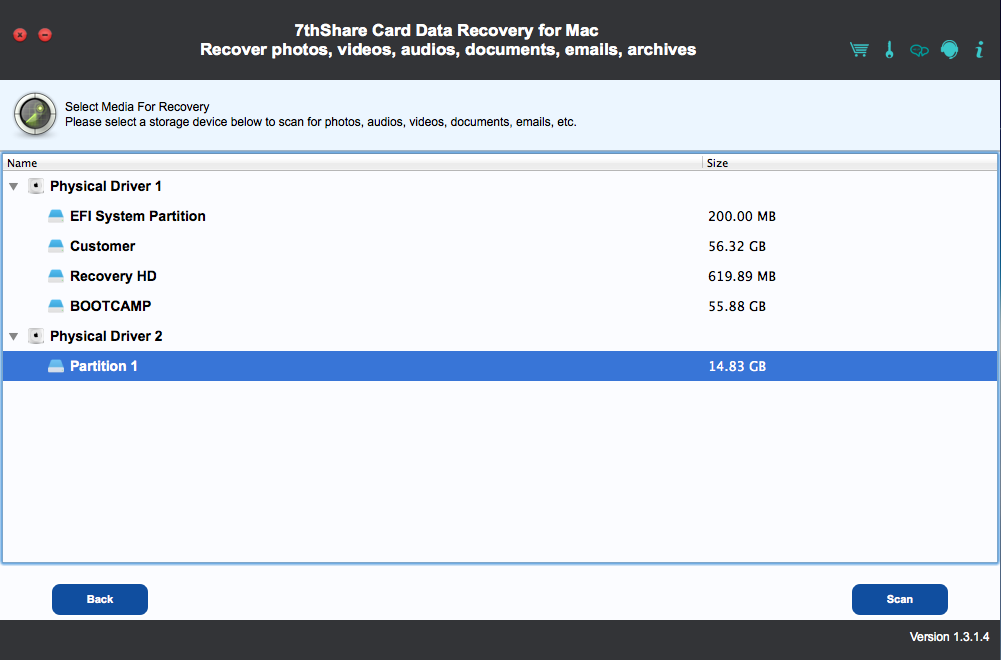Open support via the headset icon
Viewport: 1001px width, 660px height.
(950, 50)
